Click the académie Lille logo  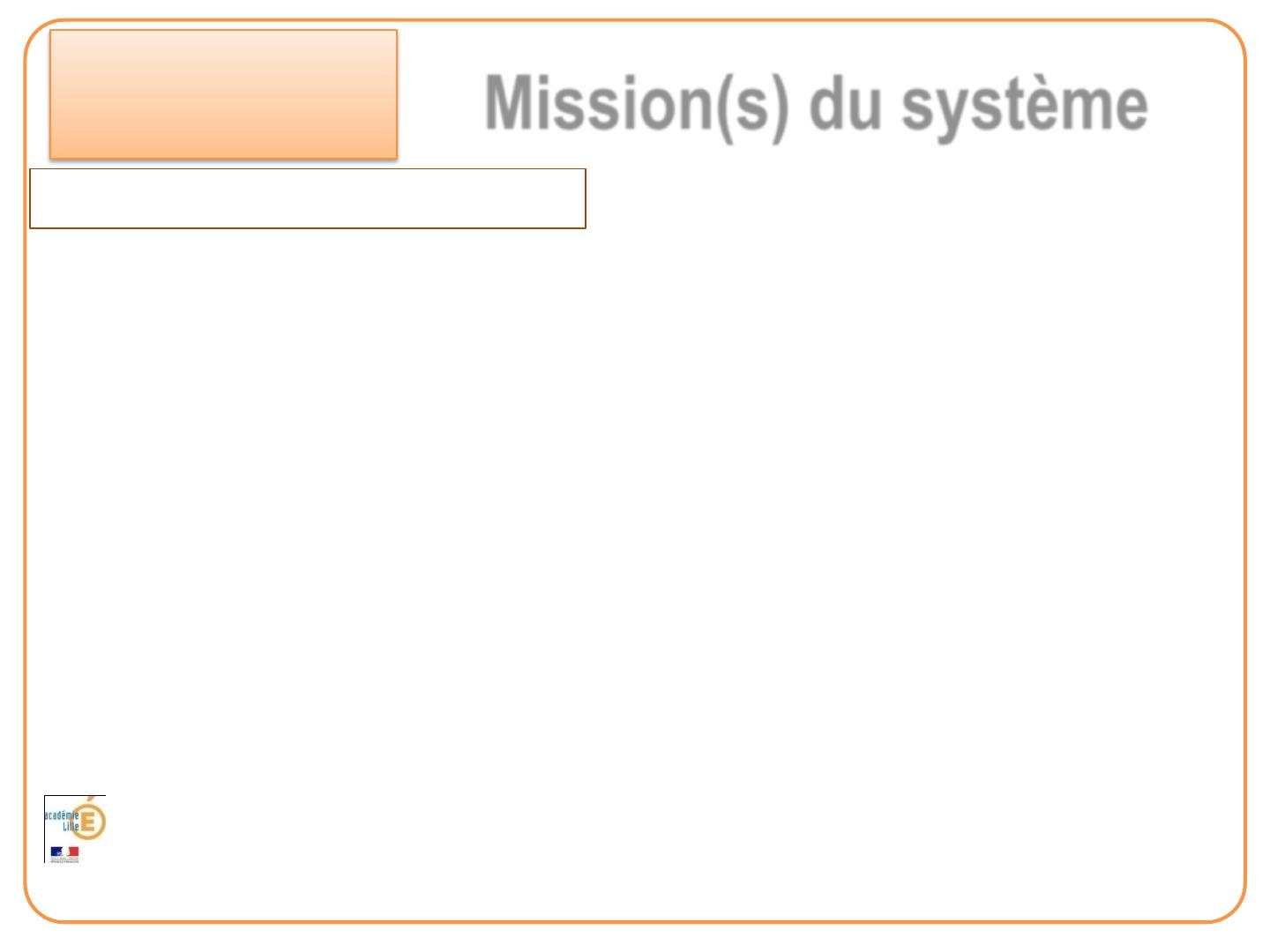tap(75, 829)
